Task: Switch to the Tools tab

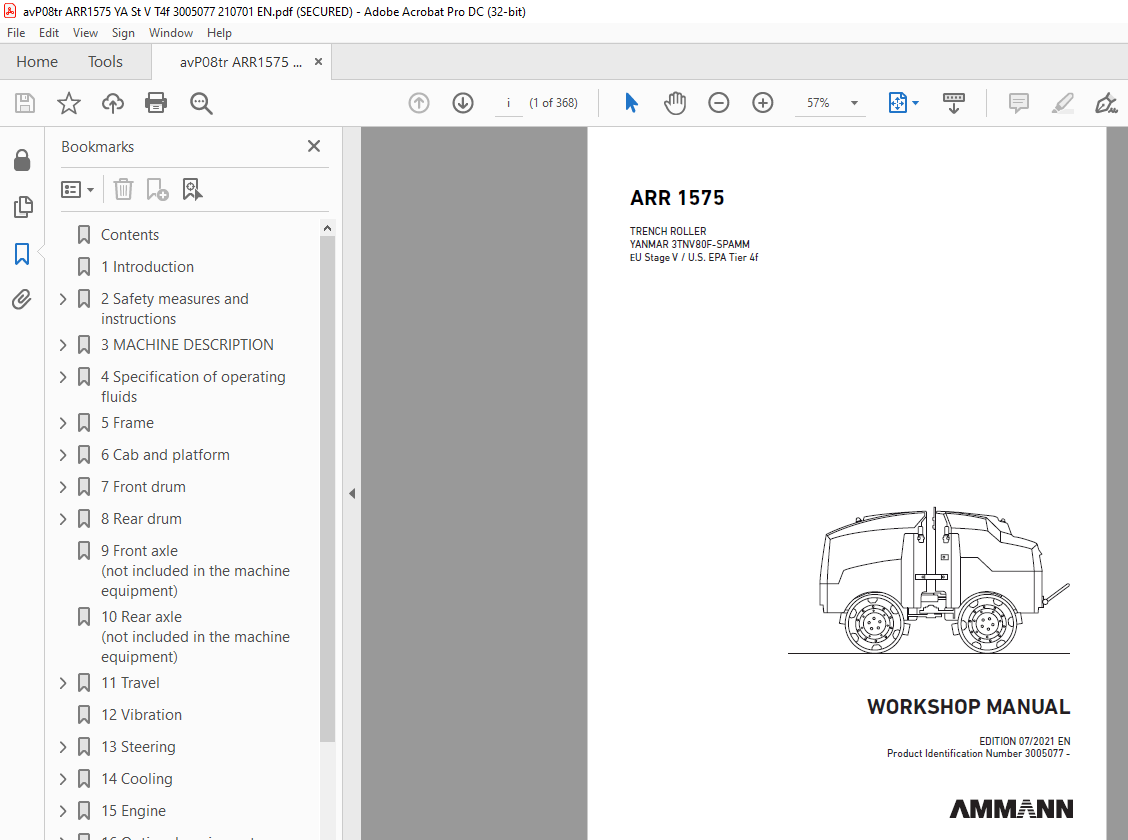Action: point(105,62)
